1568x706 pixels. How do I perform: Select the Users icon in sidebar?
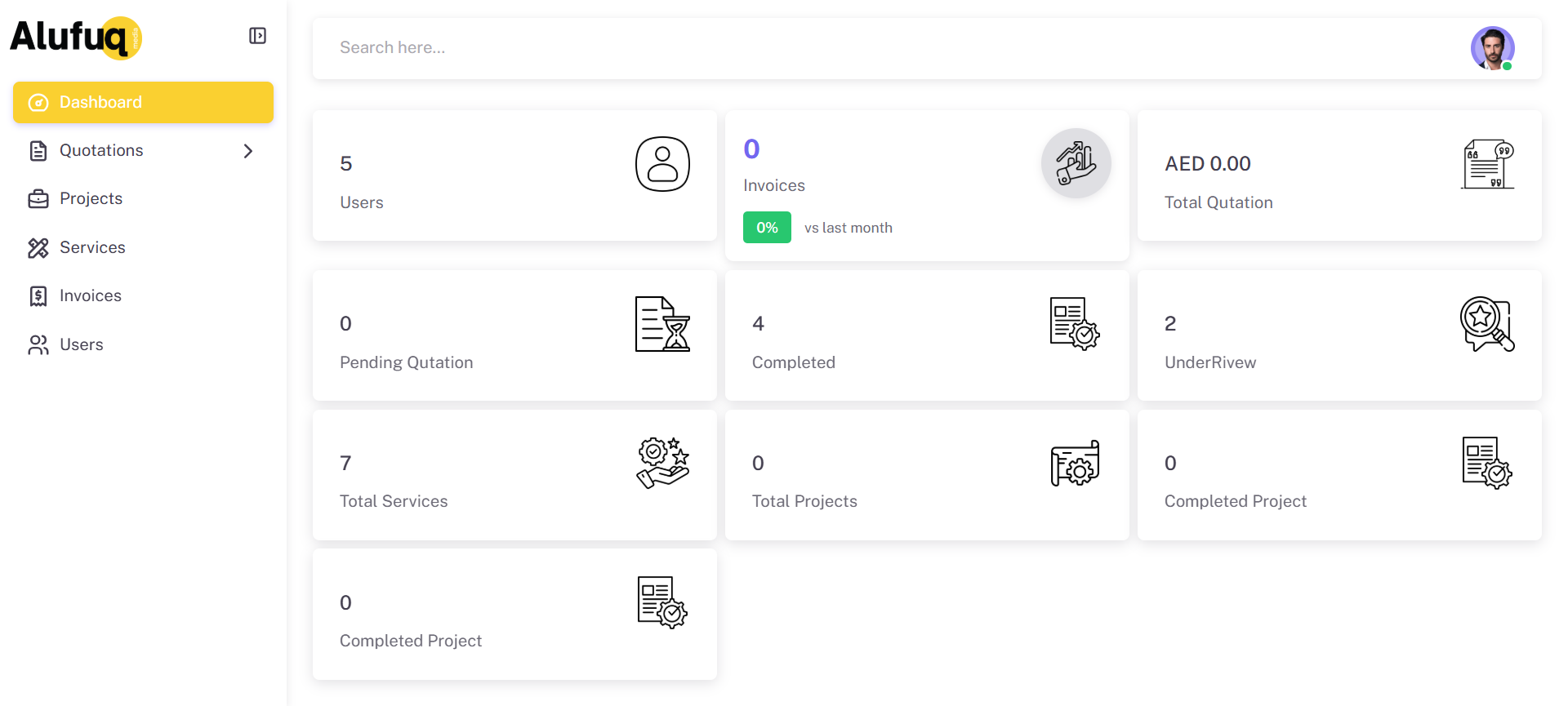point(38,344)
